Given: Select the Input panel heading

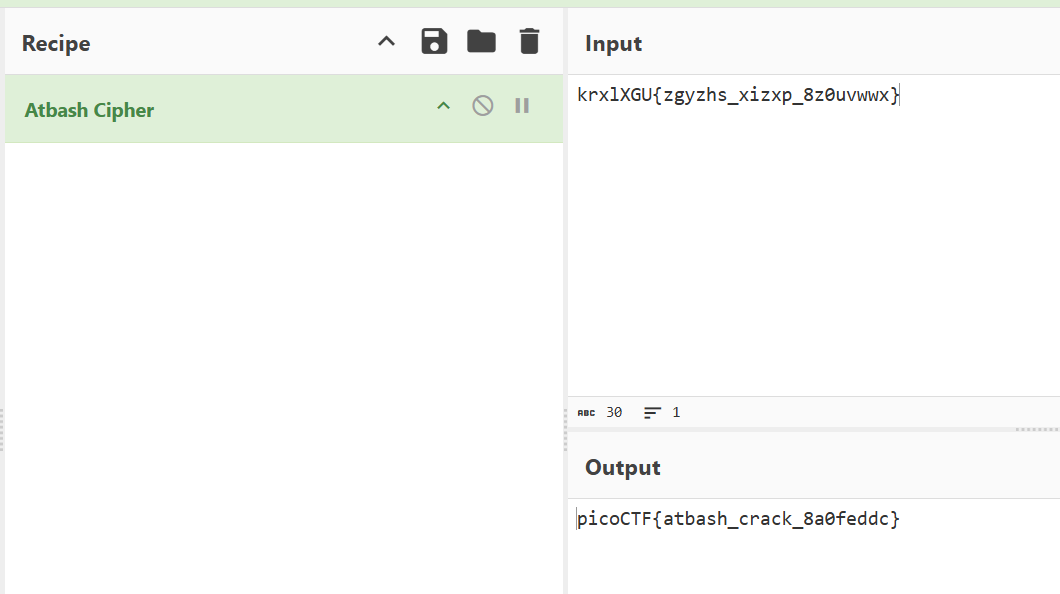Looking at the screenshot, I should pyautogui.click(x=613, y=43).
